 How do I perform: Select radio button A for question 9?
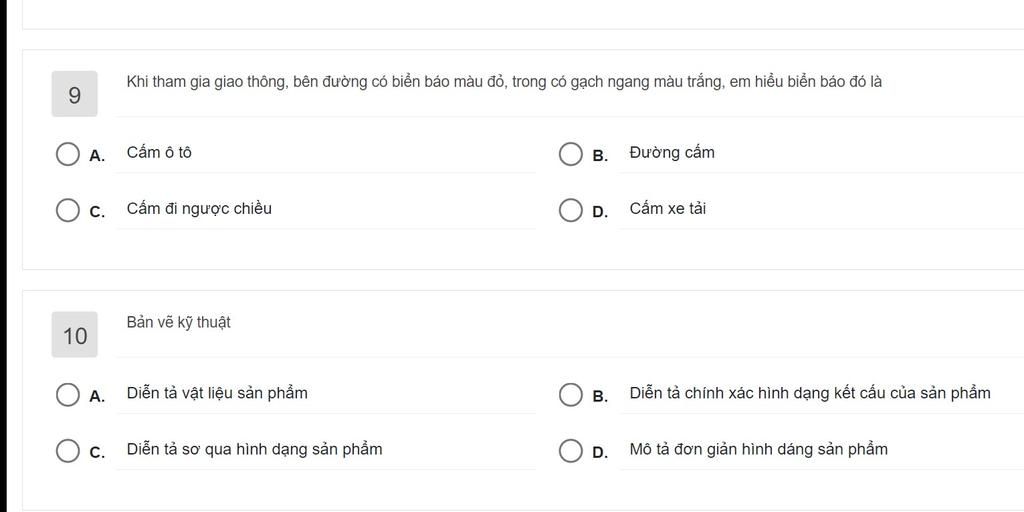pos(68,154)
